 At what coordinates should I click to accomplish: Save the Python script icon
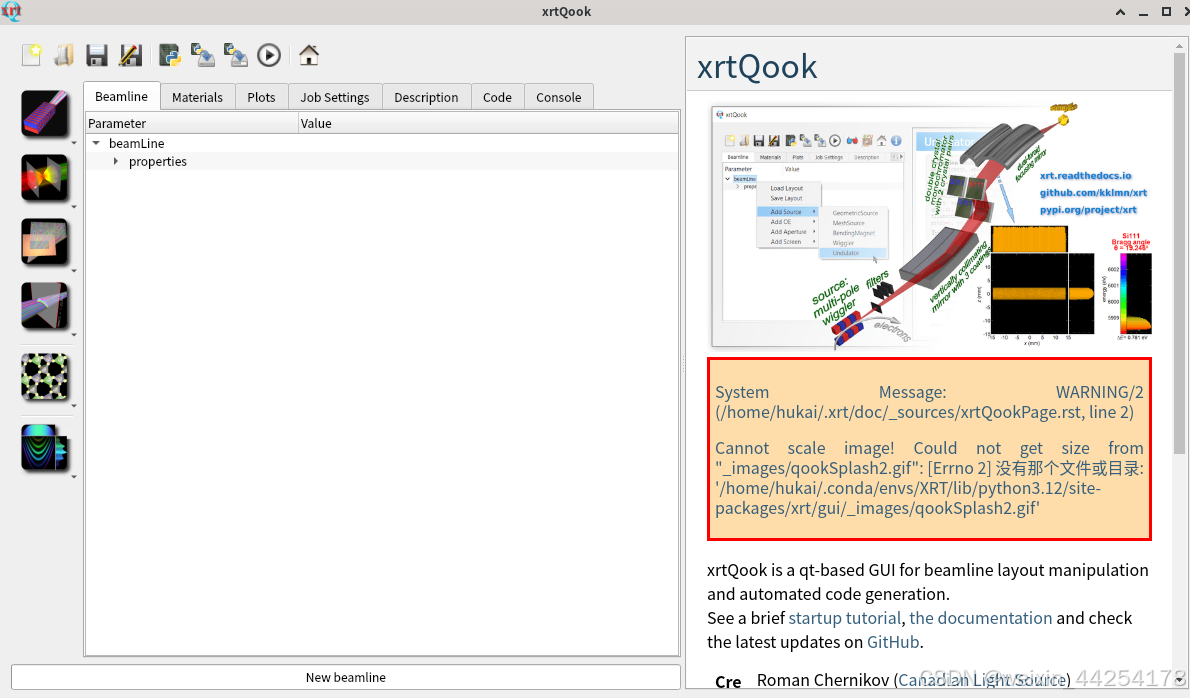pos(203,55)
